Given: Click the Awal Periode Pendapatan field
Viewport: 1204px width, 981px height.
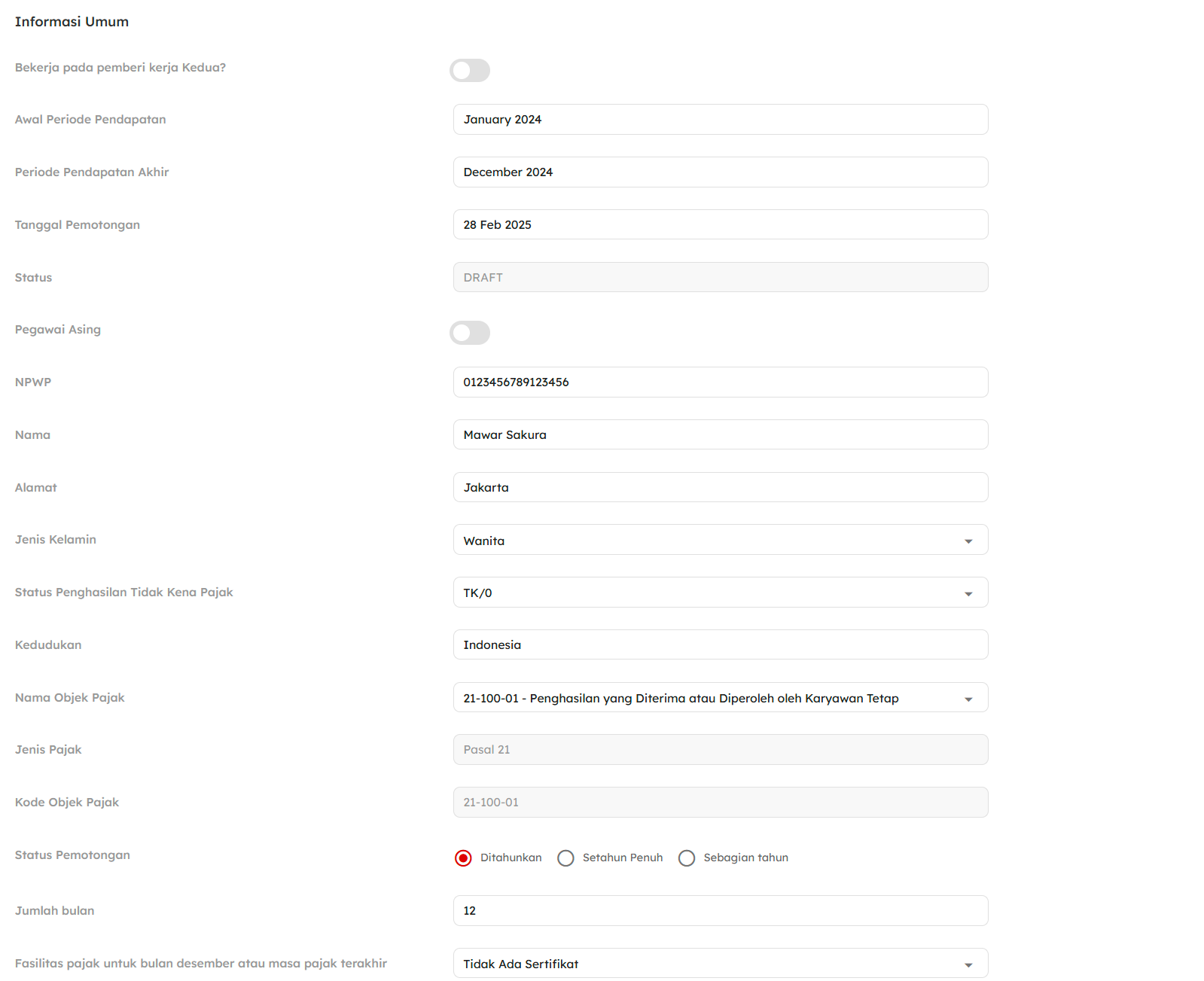Looking at the screenshot, I should [720, 120].
